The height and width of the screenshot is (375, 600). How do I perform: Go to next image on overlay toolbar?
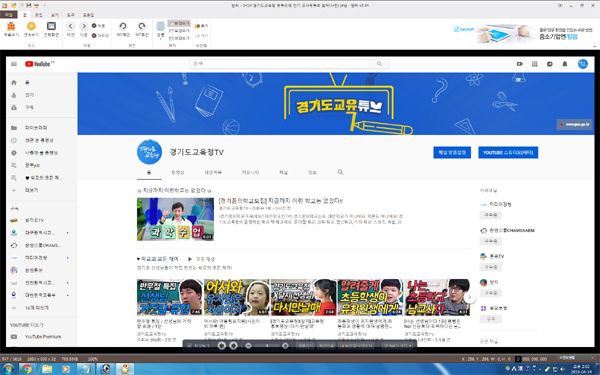point(233,346)
